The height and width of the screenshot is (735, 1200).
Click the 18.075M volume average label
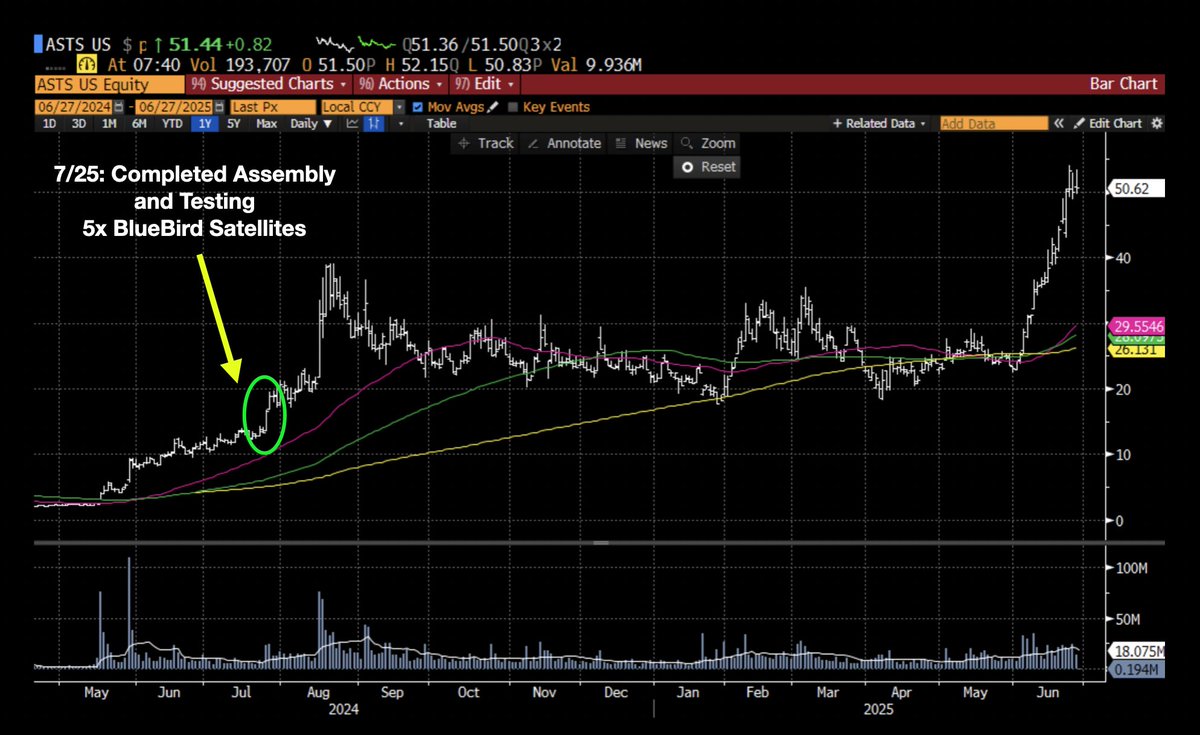1137,652
